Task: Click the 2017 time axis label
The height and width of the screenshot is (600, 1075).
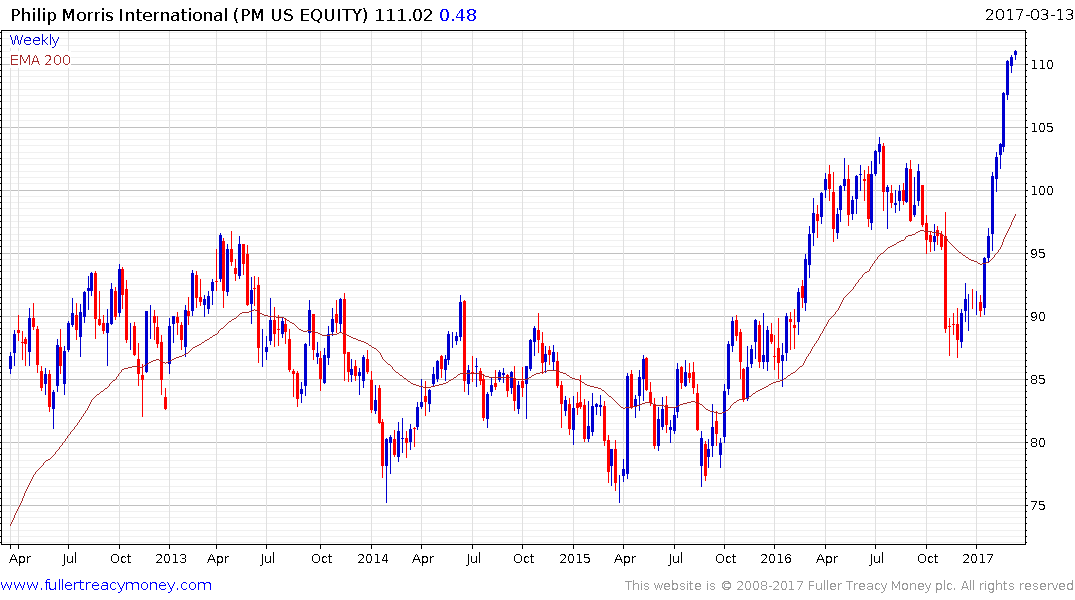Action: (978, 558)
